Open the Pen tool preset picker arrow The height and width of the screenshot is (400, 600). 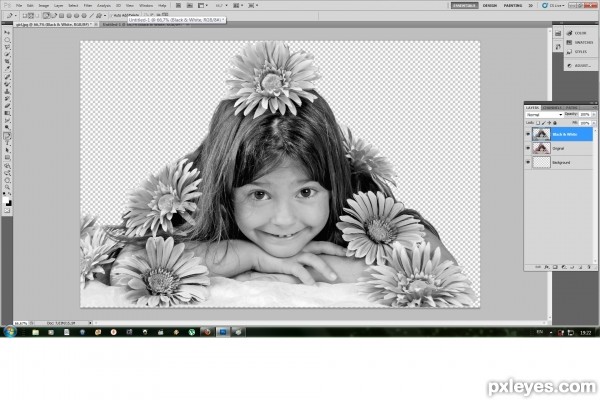point(16,16)
